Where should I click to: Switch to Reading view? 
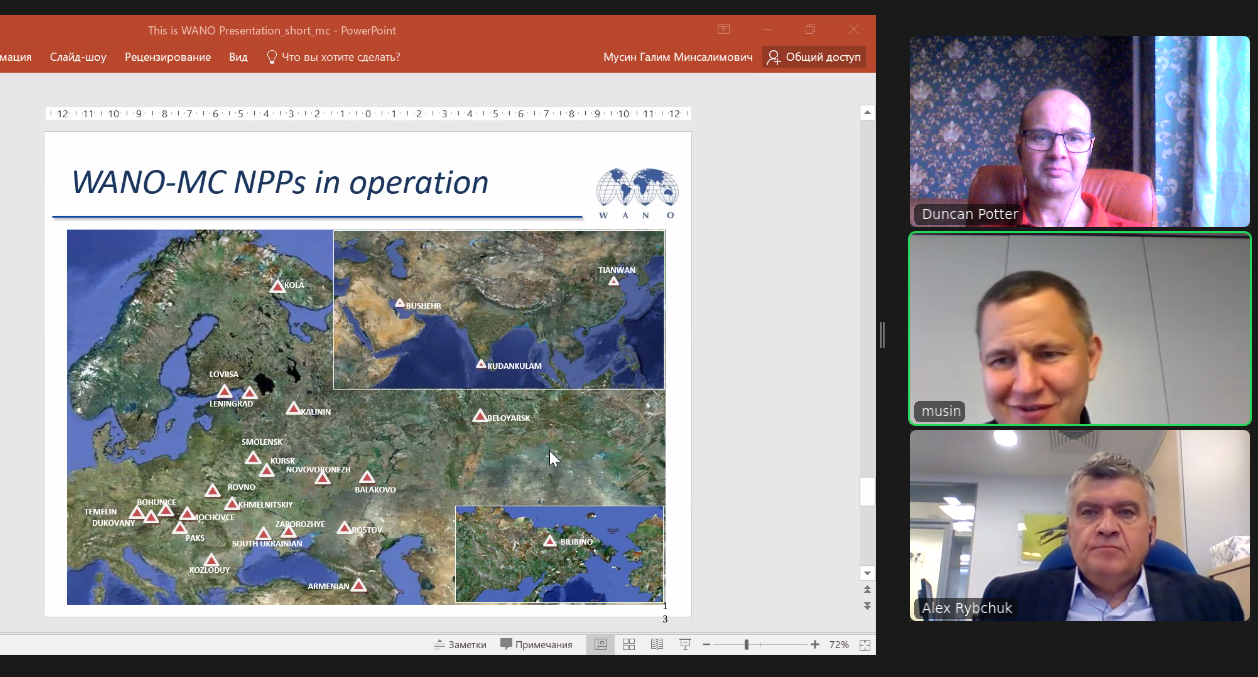657,645
